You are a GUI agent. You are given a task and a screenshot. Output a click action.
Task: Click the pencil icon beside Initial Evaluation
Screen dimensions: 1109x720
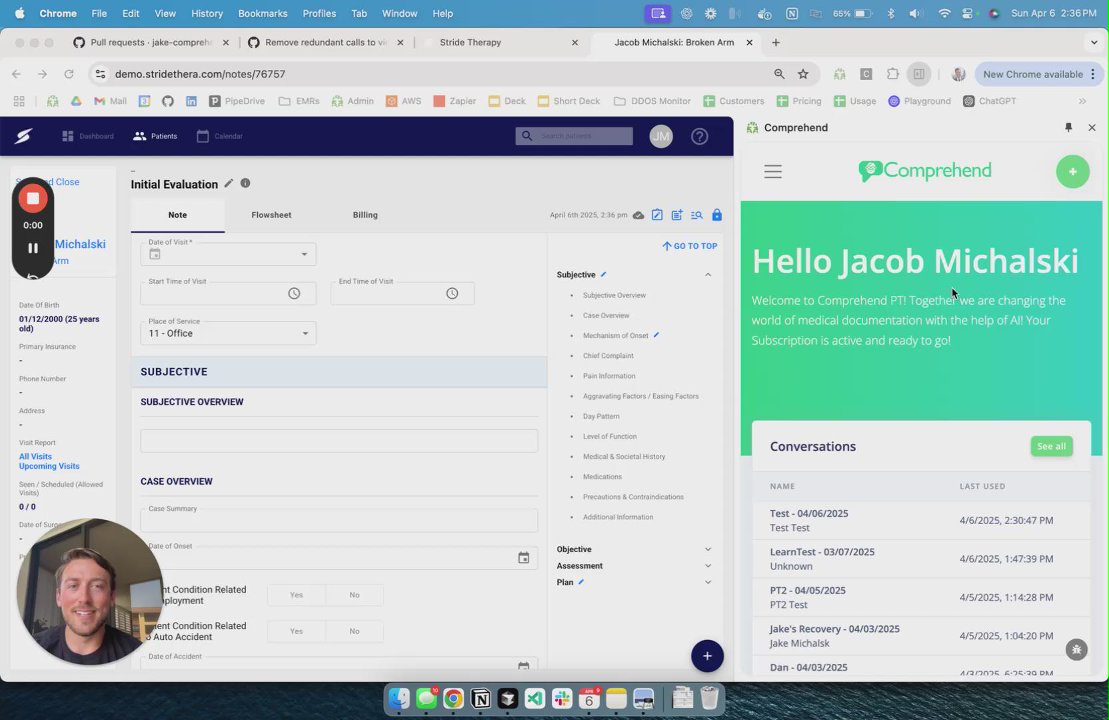tap(228, 183)
